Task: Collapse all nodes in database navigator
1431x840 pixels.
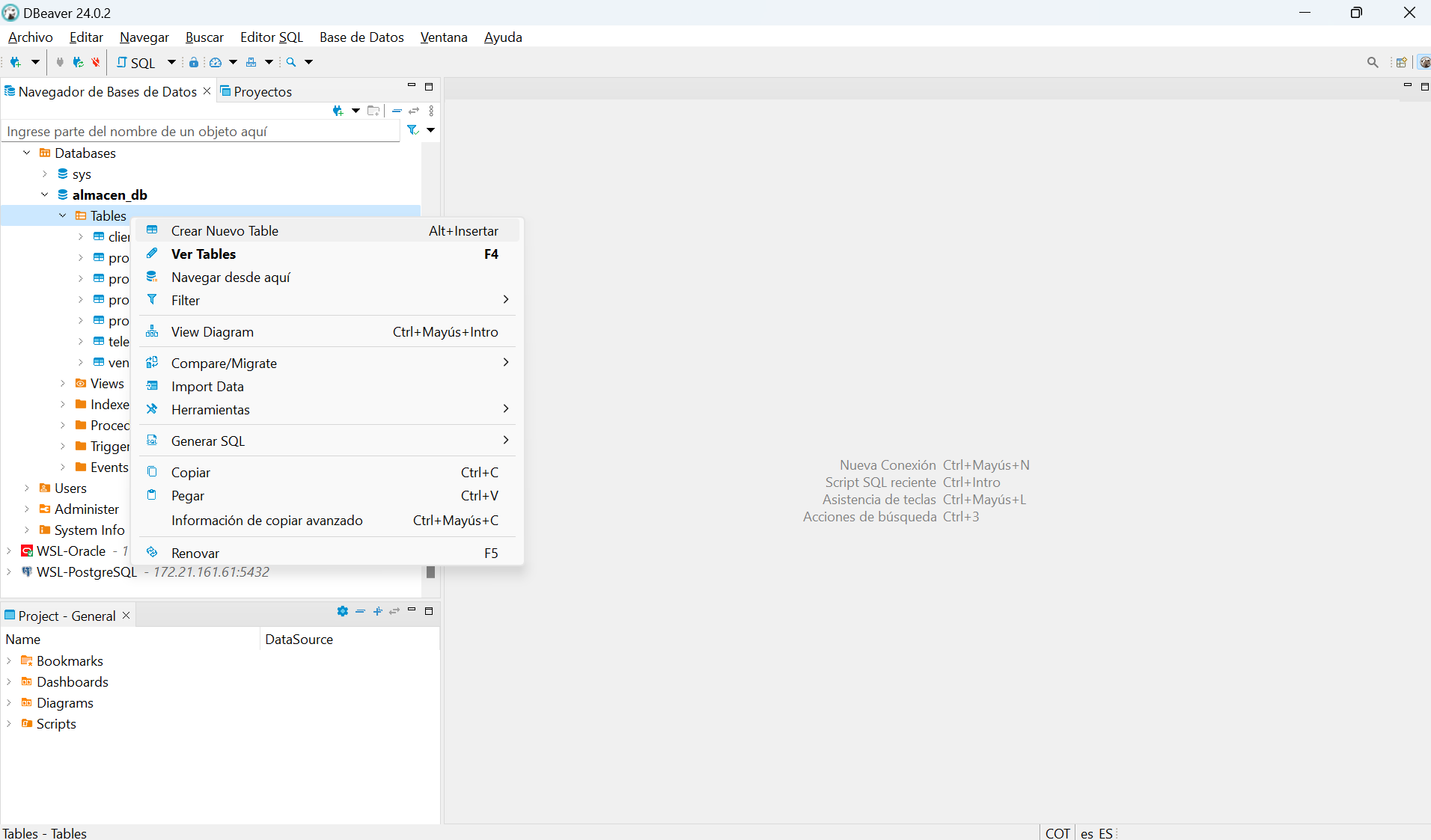Action: 397,111
